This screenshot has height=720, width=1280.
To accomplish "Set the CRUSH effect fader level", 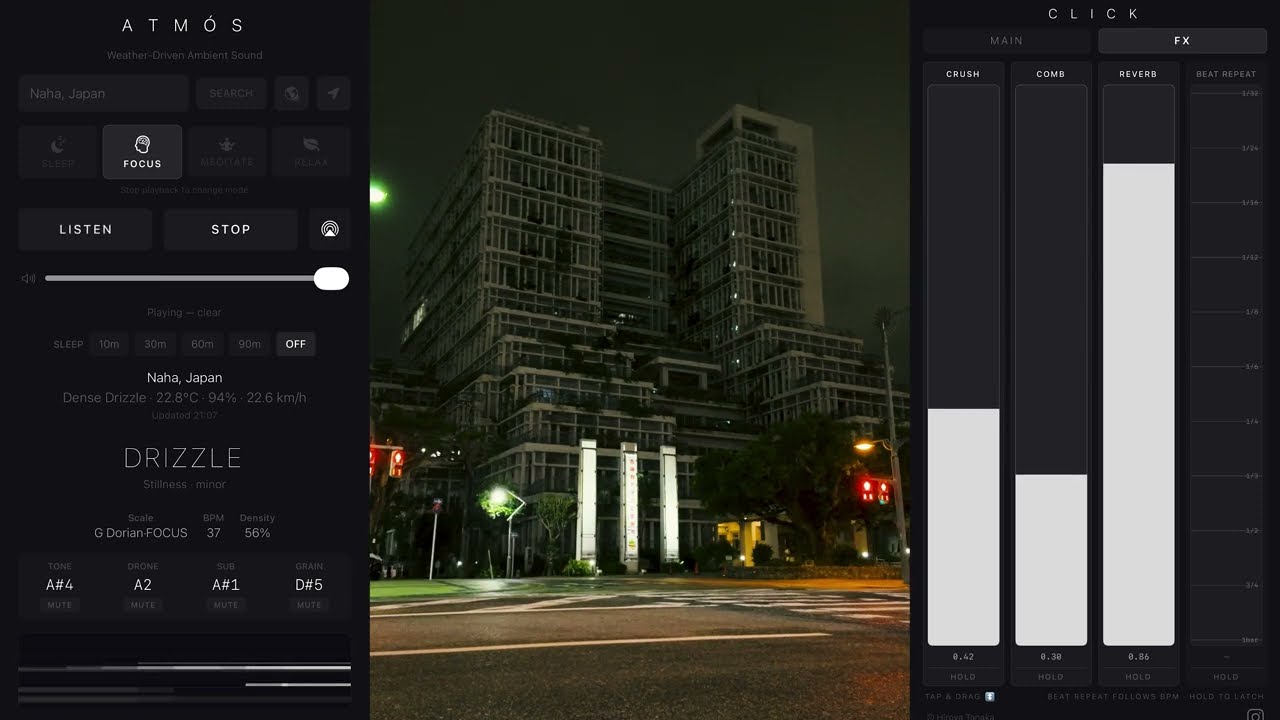I will [963, 365].
